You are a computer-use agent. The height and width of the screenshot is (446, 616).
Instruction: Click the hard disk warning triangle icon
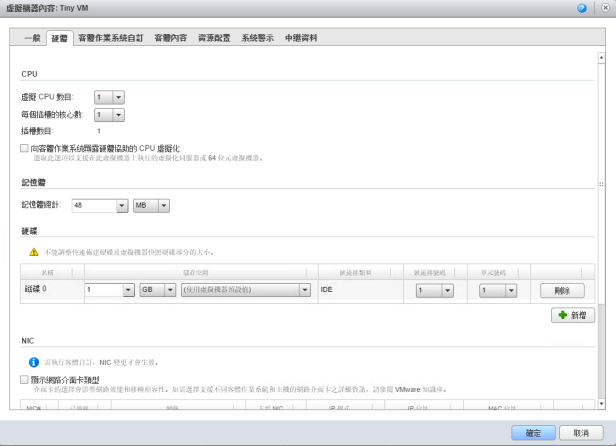click(x=34, y=252)
